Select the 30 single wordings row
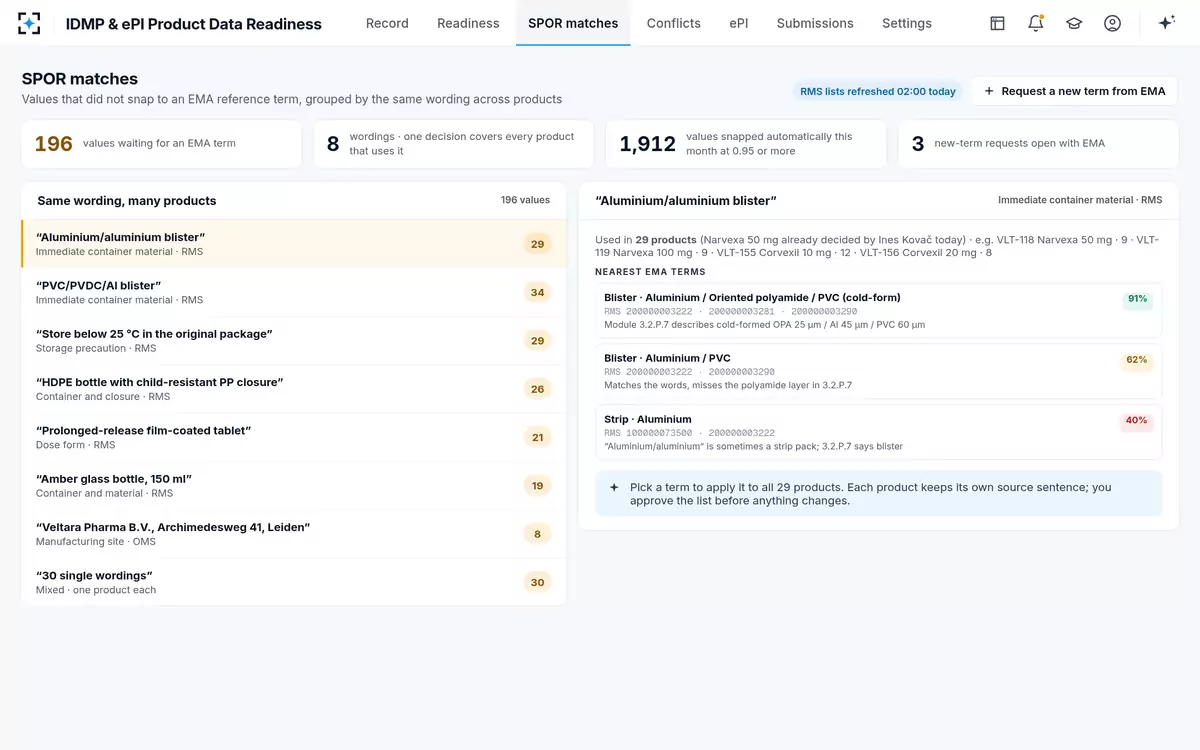Image resolution: width=1200 pixels, height=750 pixels. coord(294,582)
